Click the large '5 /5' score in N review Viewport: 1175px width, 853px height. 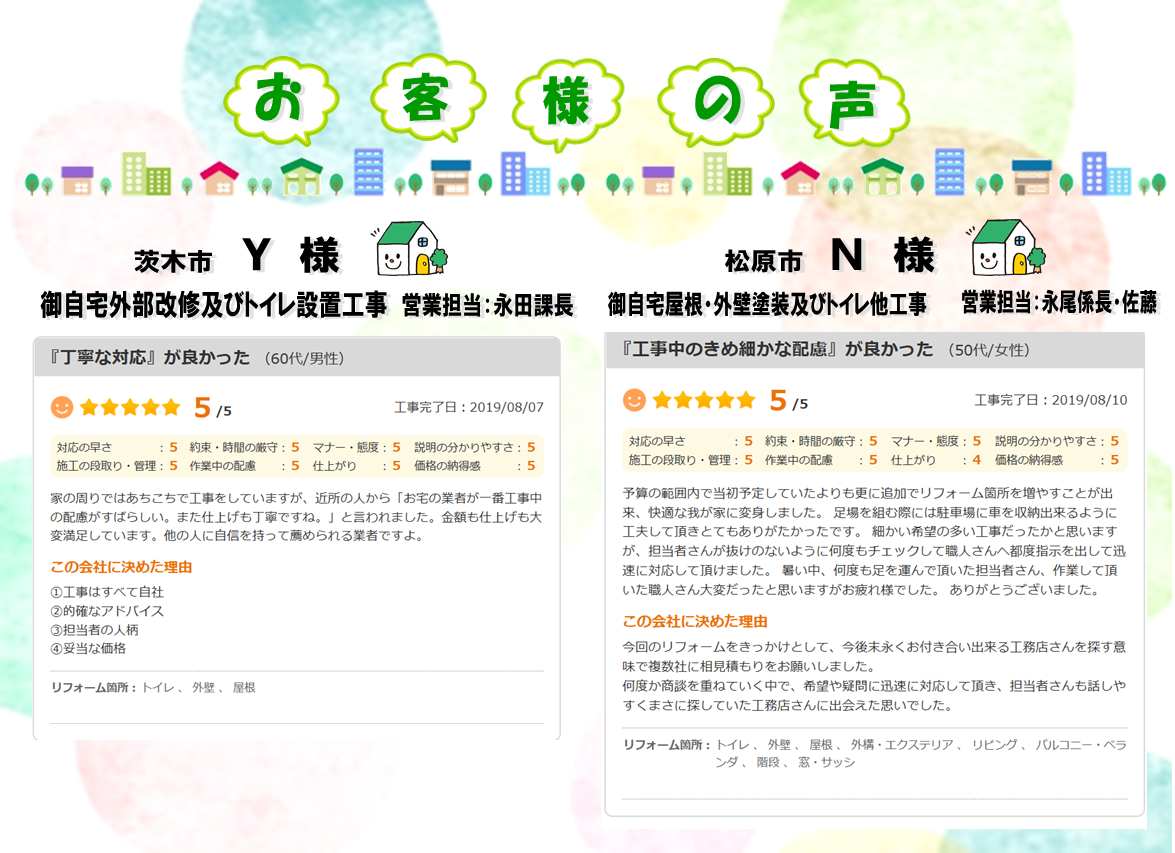(788, 401)
